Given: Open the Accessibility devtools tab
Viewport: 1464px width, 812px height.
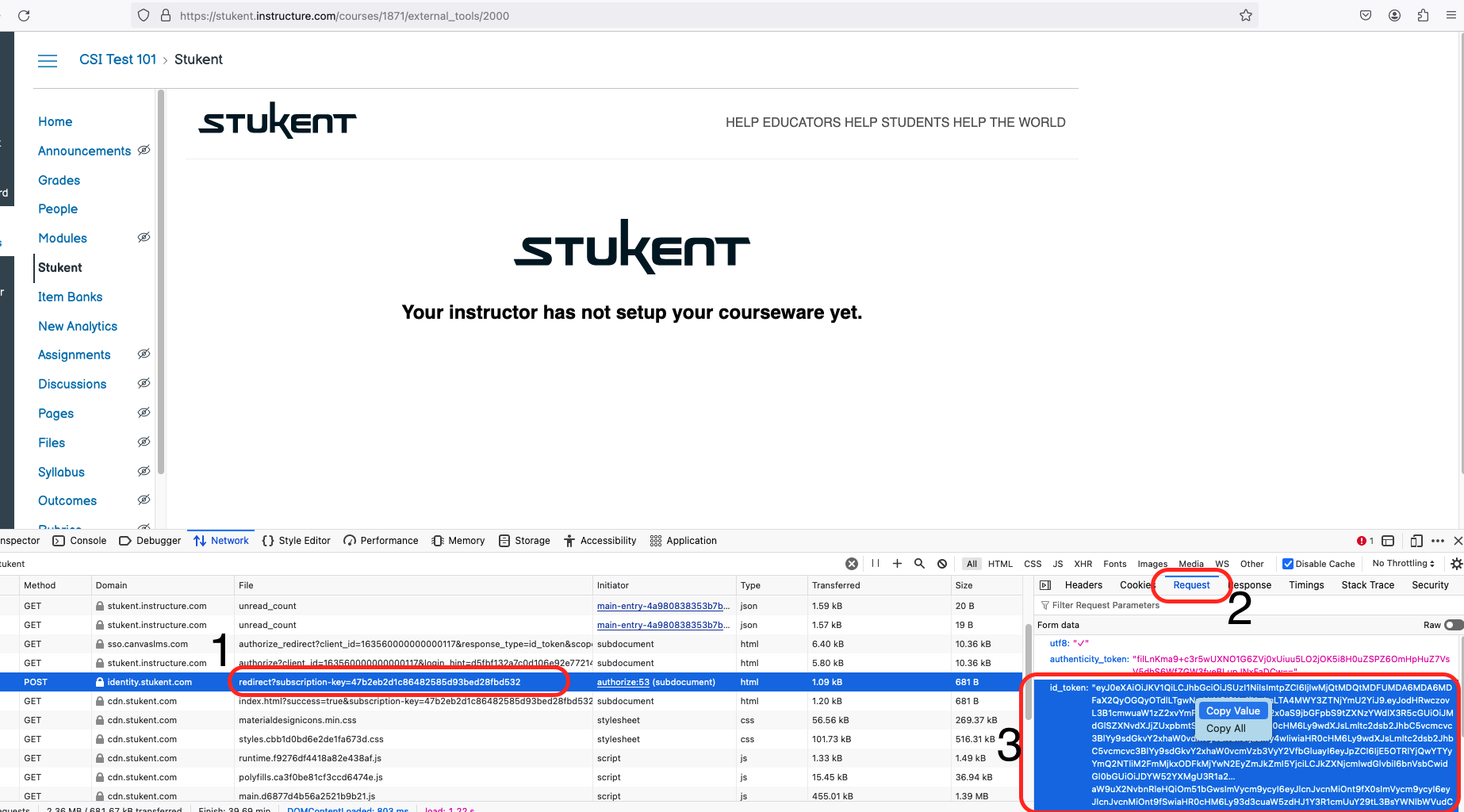Looking at the screenshot, I should (x=600, y=541).
